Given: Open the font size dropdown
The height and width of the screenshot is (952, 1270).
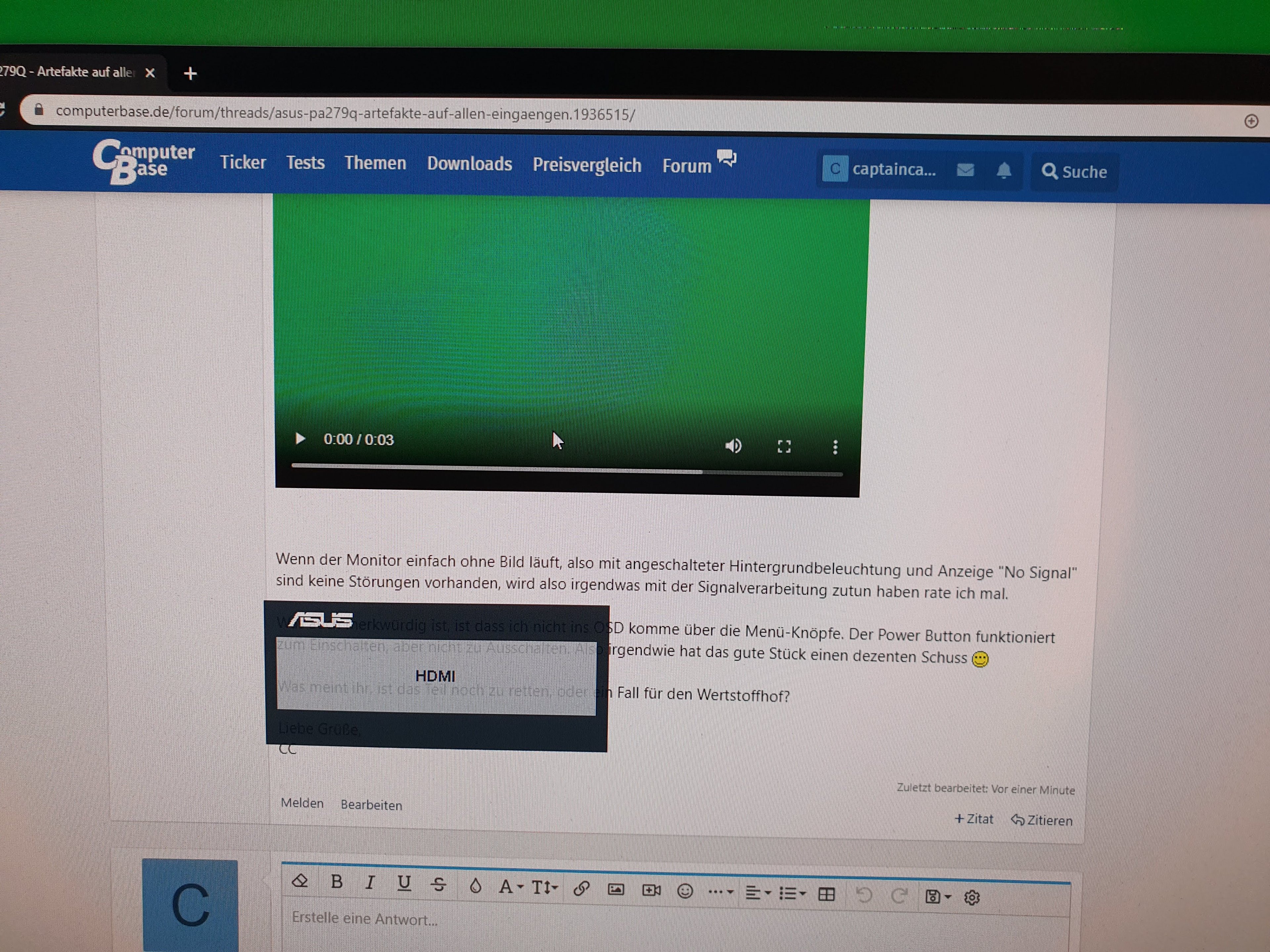Looking at the screenshot, I should 544,888.
